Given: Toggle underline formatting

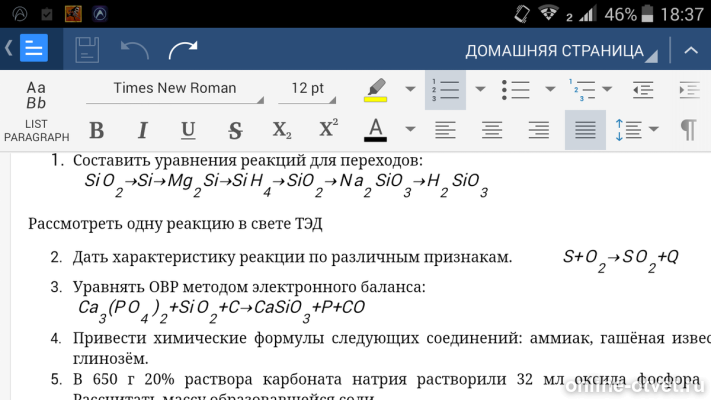Looking at the screenshot, I should pos(188,130).
